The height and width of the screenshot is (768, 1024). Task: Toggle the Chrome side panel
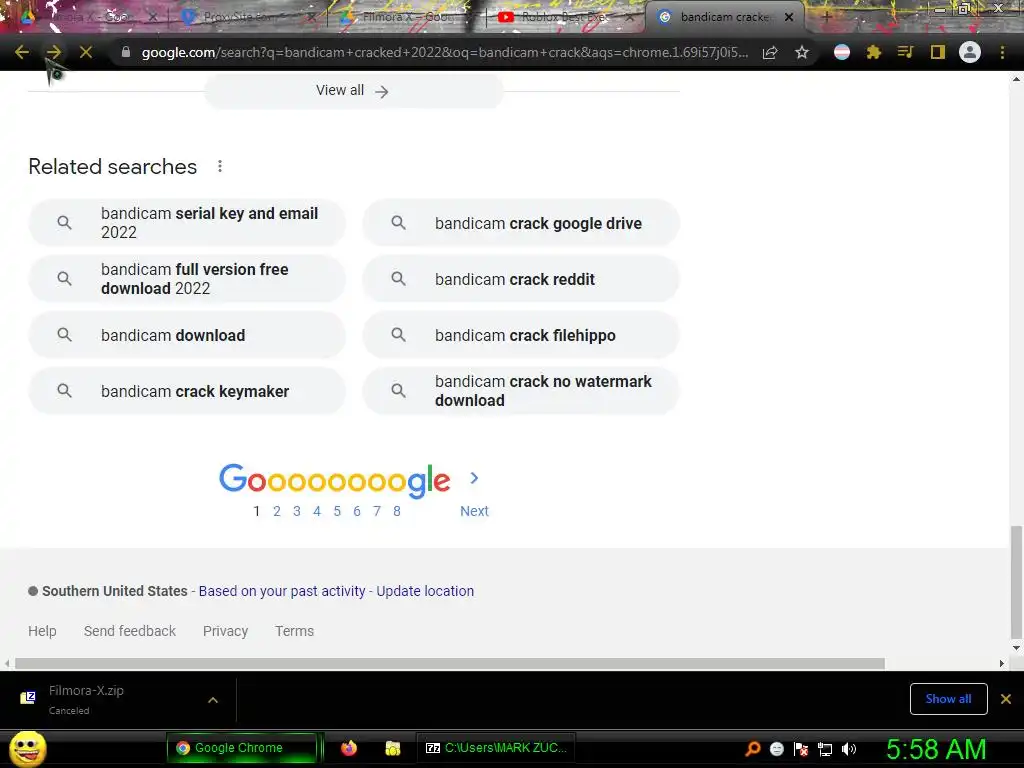pos(938,52)
